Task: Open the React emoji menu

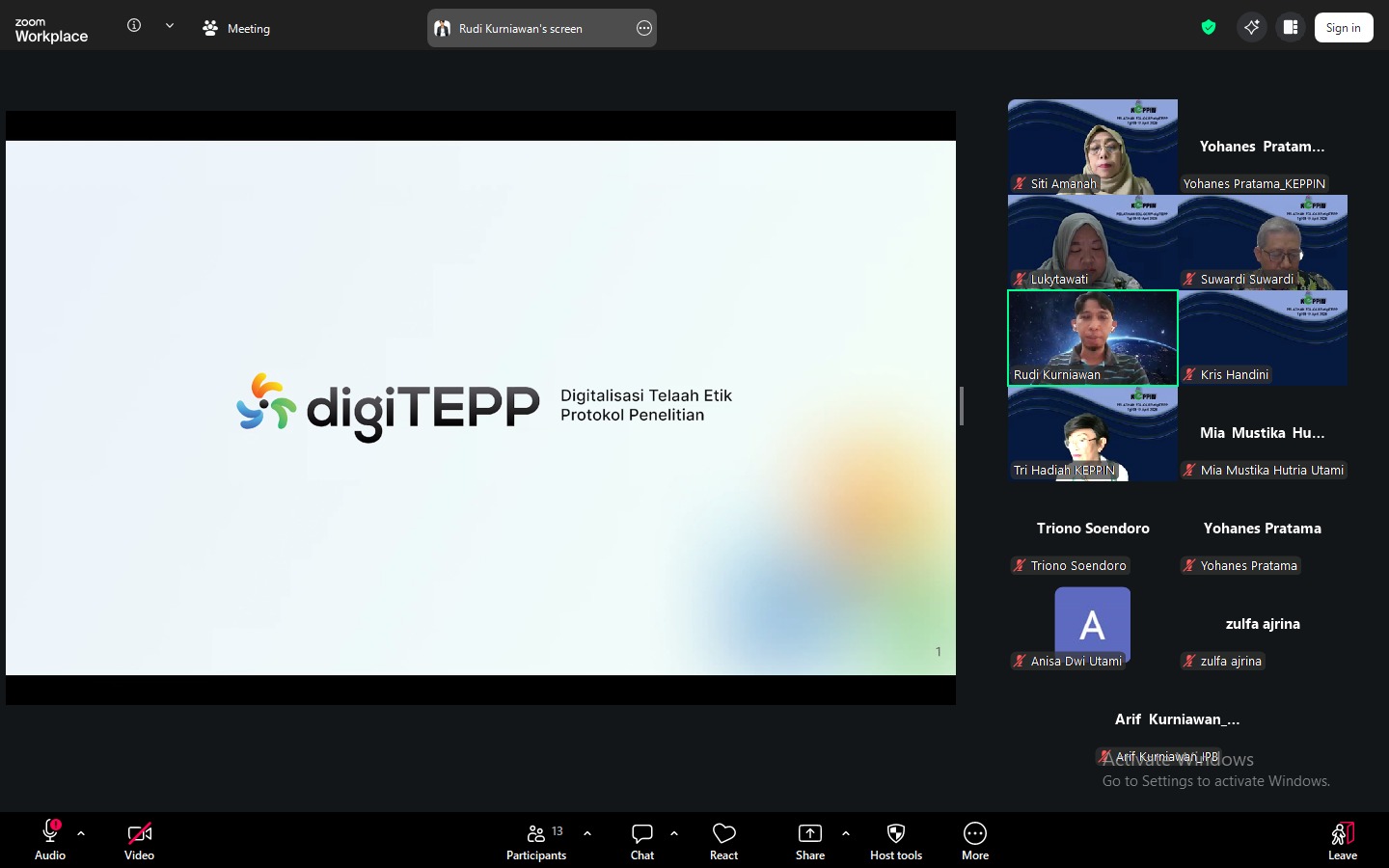Action: click(723, 835)
